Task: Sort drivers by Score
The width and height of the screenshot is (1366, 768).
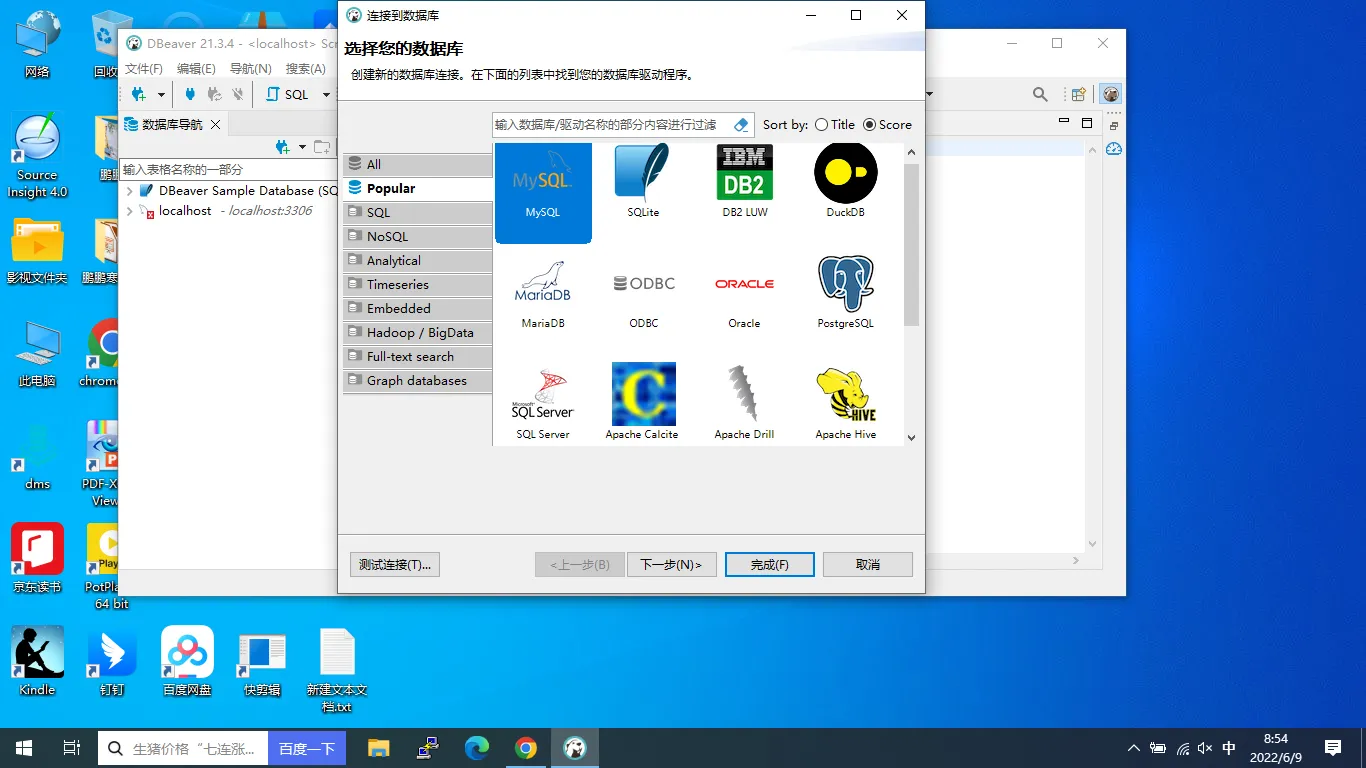Action: coord(887,125)
